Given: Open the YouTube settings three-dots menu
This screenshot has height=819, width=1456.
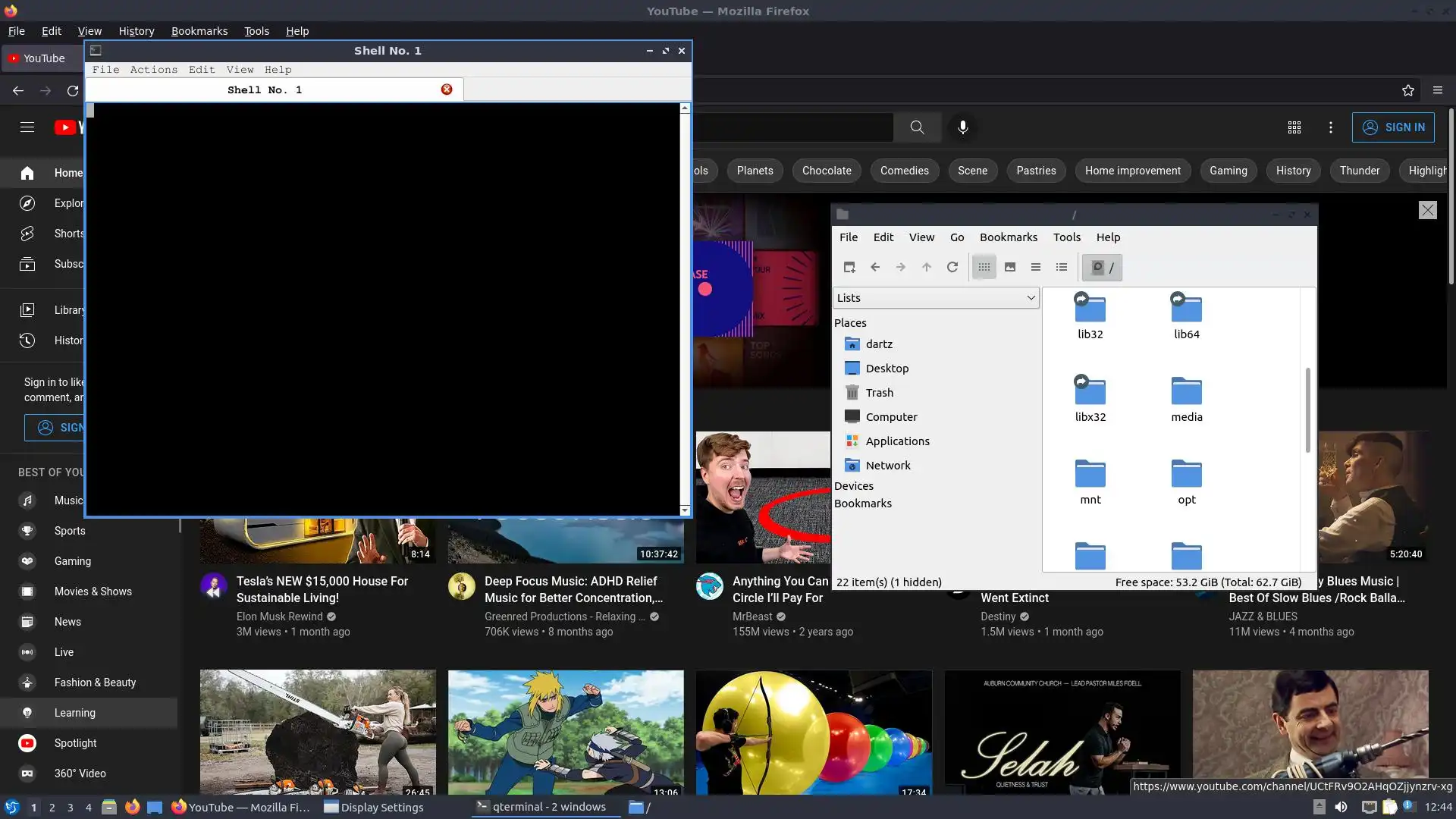Looking at the screenshot, I should pyautogui.click(x=1330, y=127).
